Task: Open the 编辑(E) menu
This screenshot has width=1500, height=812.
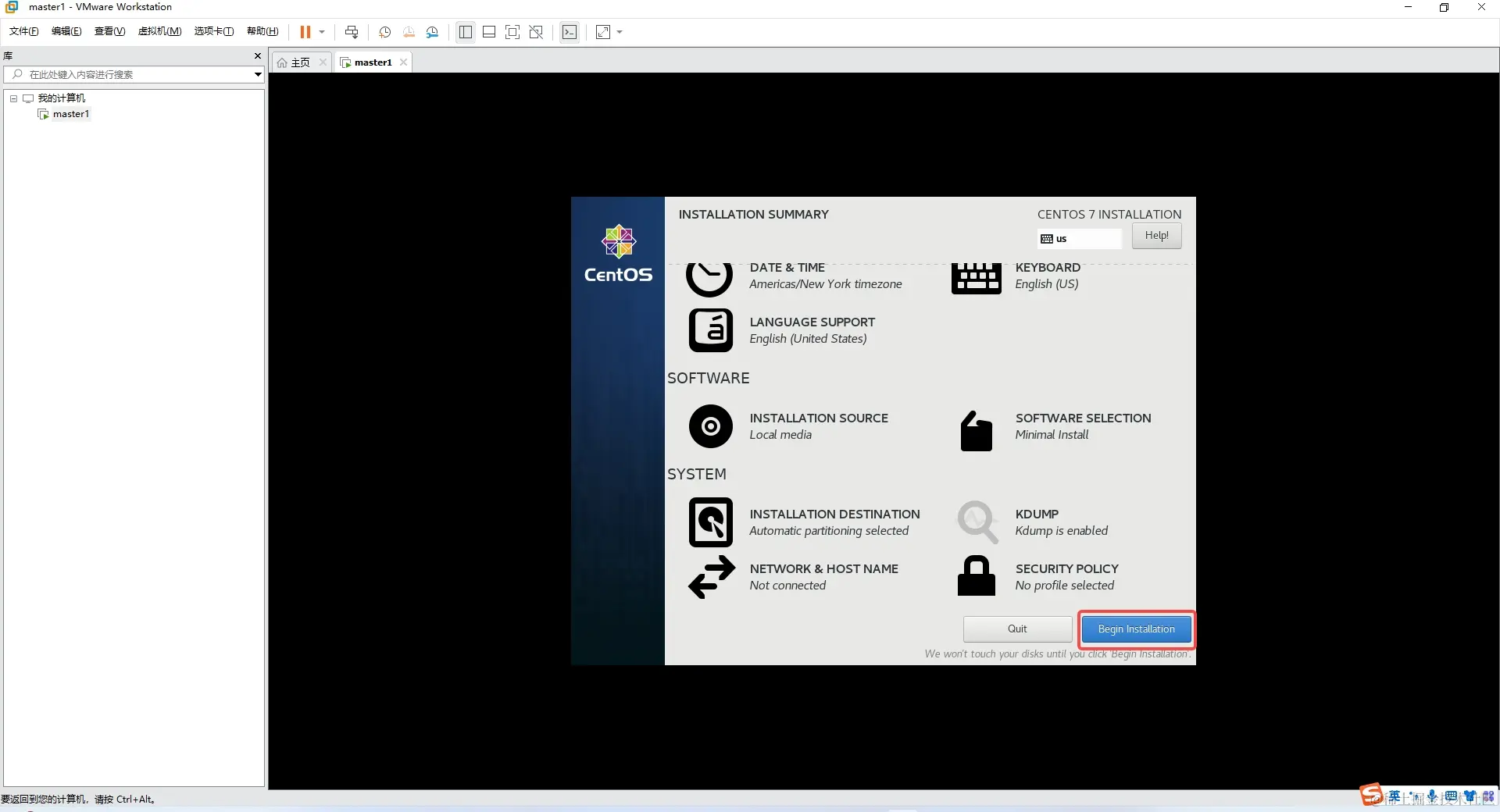Action: [66, 31]
